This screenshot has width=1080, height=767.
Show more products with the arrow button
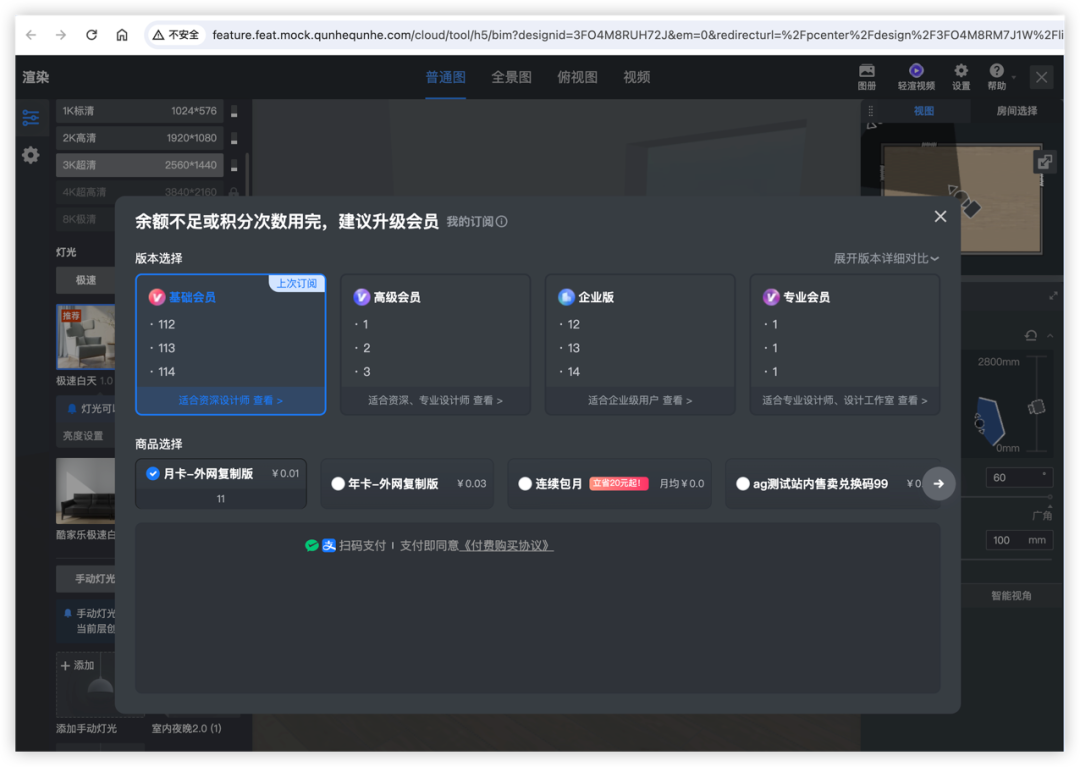938,483
